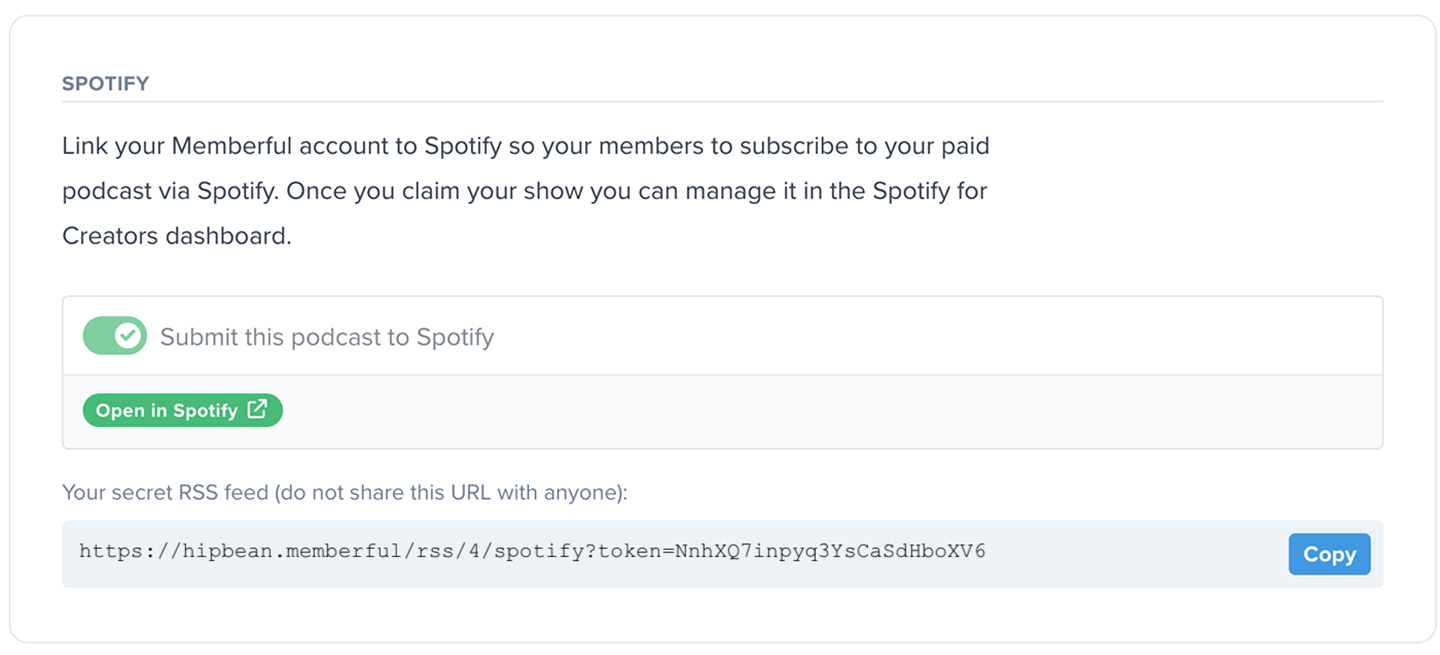This screenshot has height=655, width=1440.
Task: Click the gray panel area right of Open in Spotify
Action: coord(800,411)
